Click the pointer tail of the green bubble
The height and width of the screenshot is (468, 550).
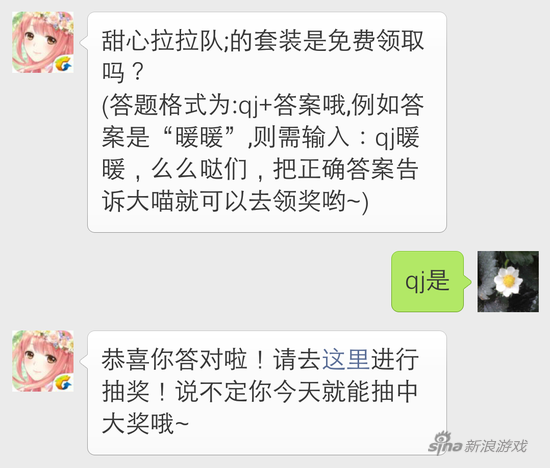[467, 281]
